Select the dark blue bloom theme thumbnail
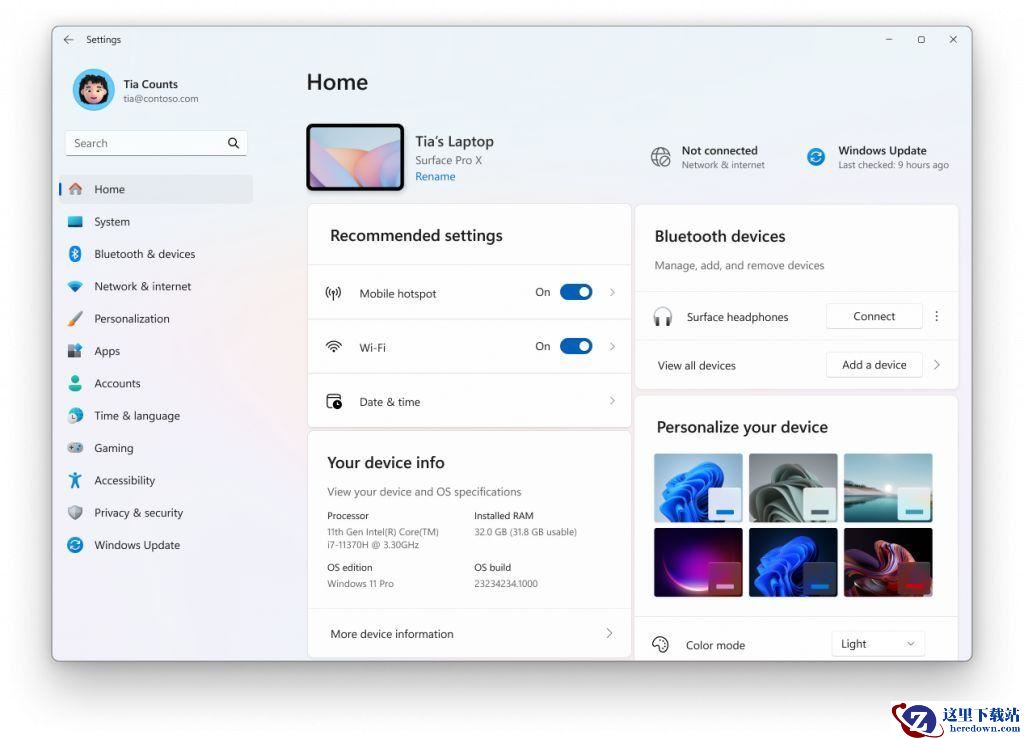Image resolution: width=1024 pixels, height=739 pixels. [x=793, y=562]
